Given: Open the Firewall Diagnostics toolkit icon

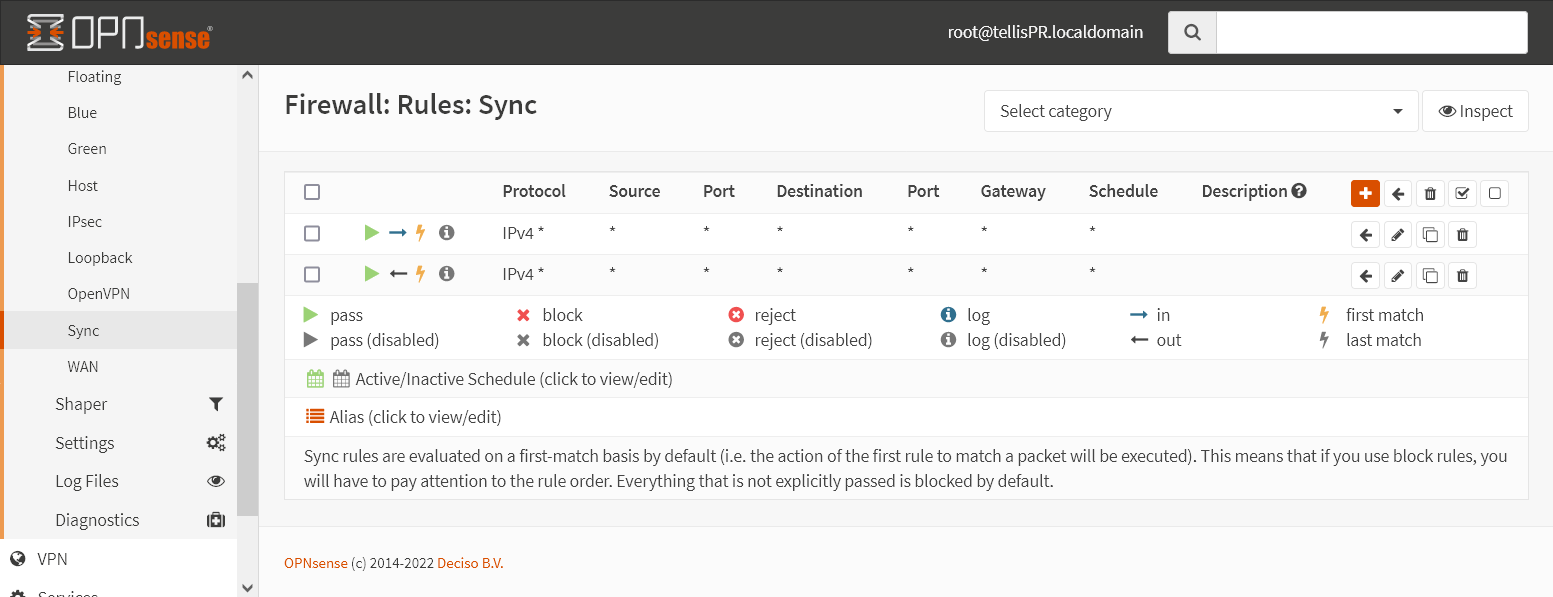Looking at the screenshot, I should click(216, 519).
